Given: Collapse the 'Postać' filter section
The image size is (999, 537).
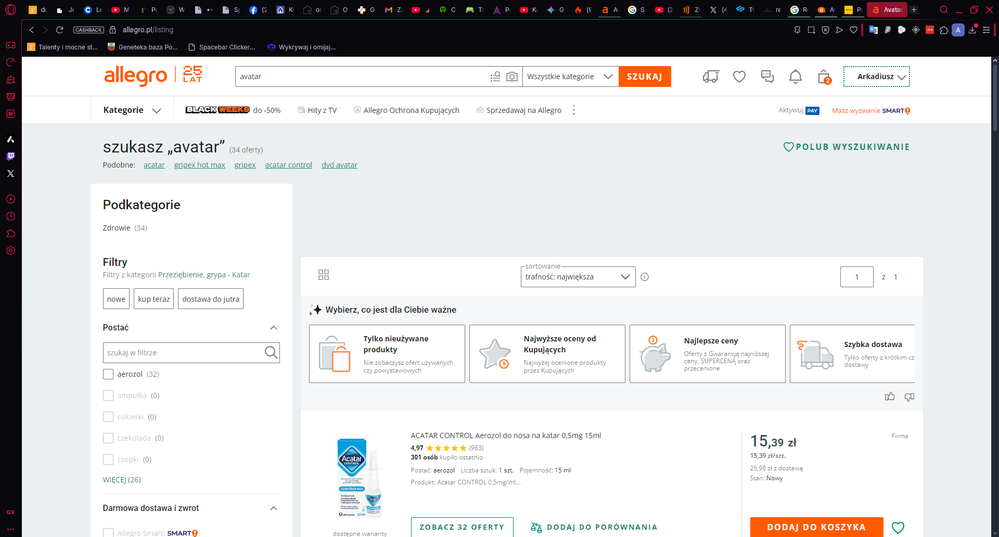Looking at the screenshot, I should coord(274,328).
